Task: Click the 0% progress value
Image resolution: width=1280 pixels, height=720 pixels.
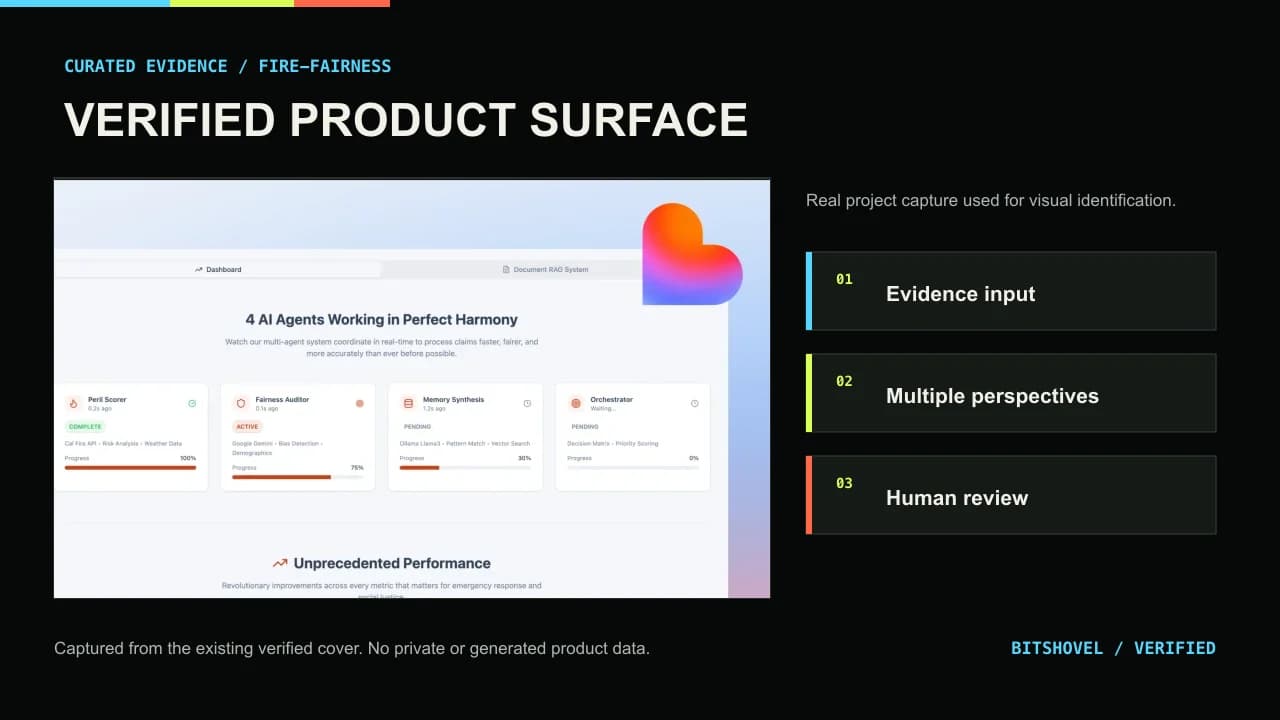Action: tap(694, 458)
